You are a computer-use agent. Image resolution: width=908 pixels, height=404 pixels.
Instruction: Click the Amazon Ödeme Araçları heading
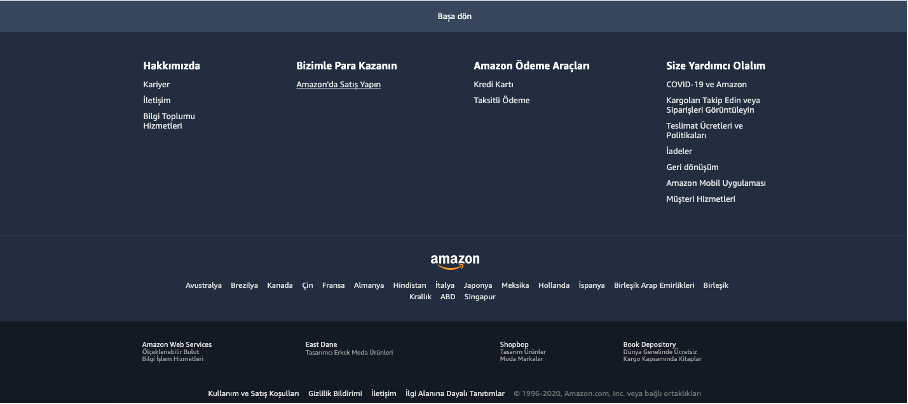click(532, 66)
